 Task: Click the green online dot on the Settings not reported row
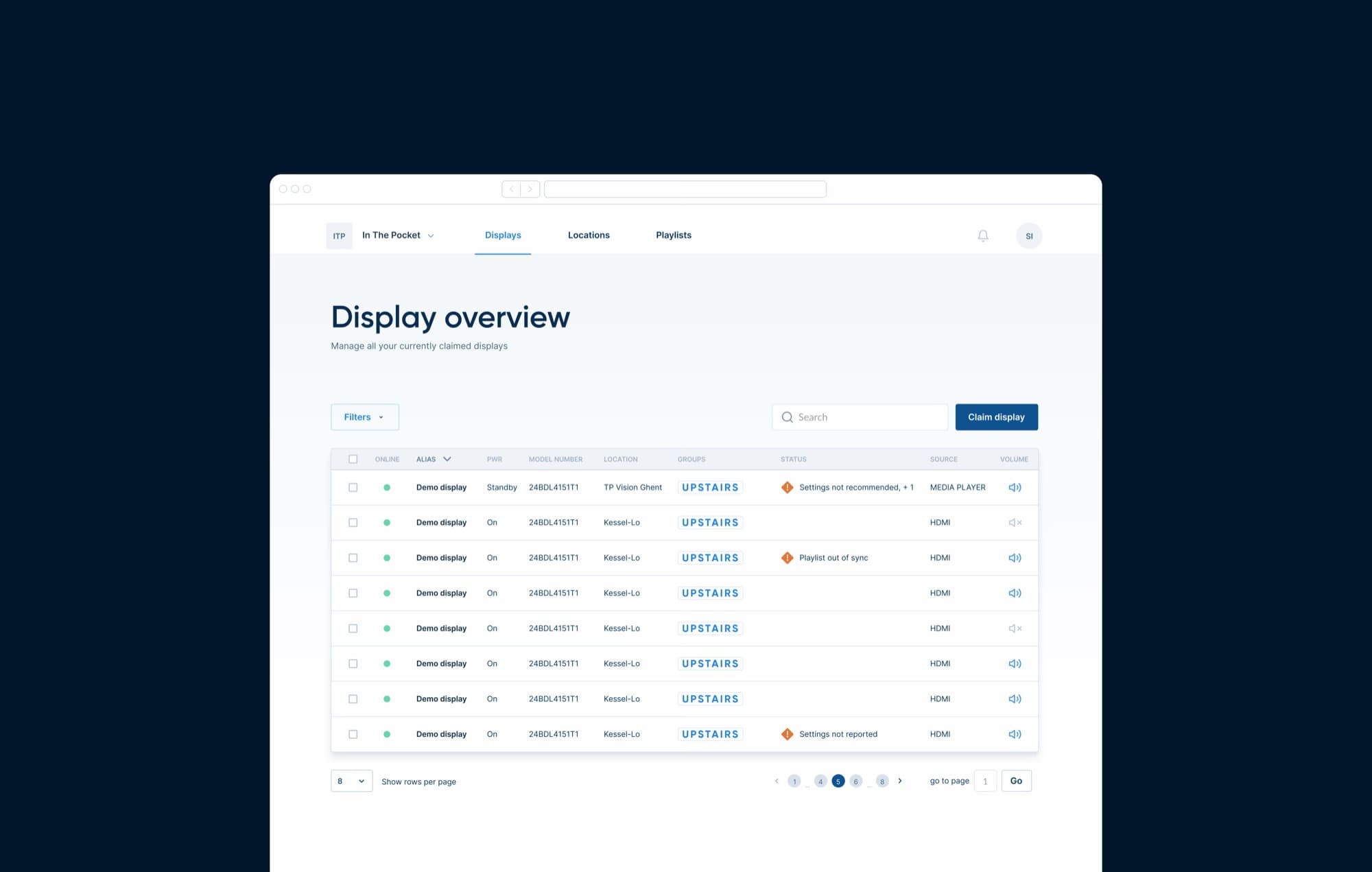pyautogui.click(x=387, y=734)
